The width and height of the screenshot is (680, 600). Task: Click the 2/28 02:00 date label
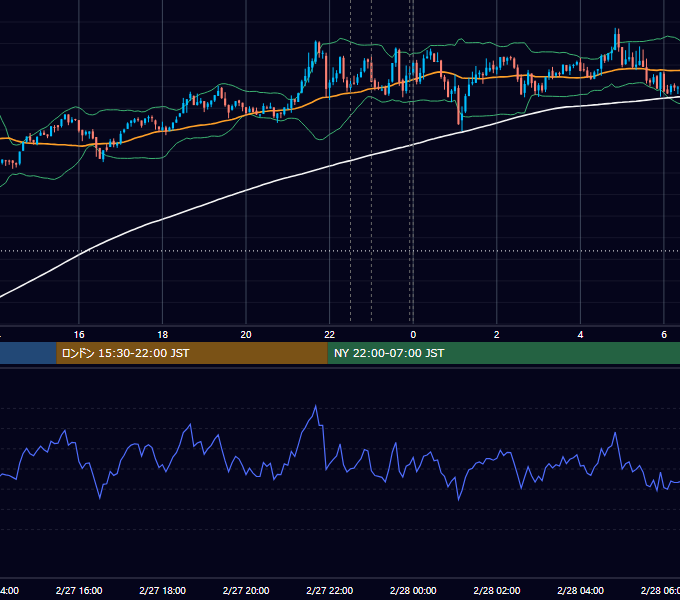tap(497, 590)
